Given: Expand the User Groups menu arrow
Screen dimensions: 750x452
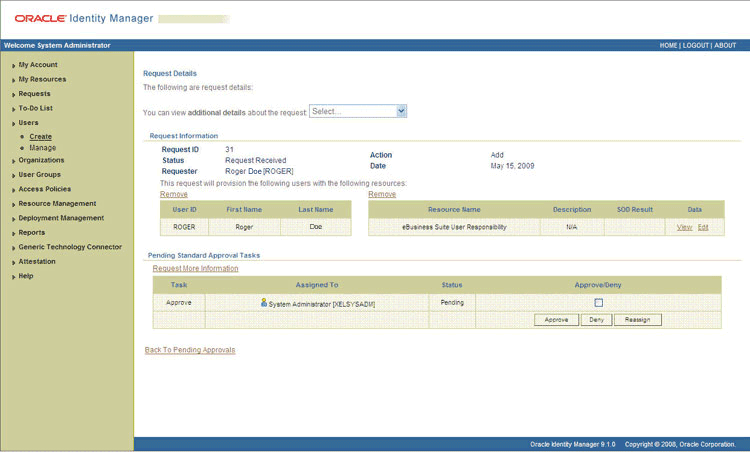Looking at the screenshot, I should (13, 176).
